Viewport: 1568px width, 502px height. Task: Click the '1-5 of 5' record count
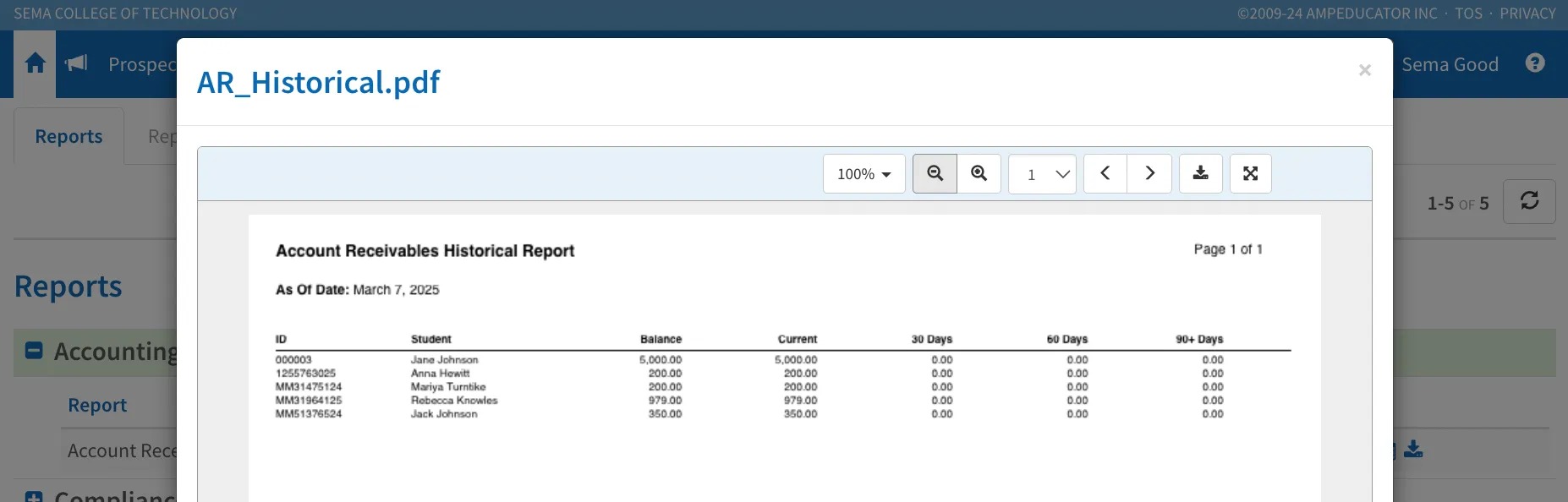pyautogui.click(x=1458, y=204)
